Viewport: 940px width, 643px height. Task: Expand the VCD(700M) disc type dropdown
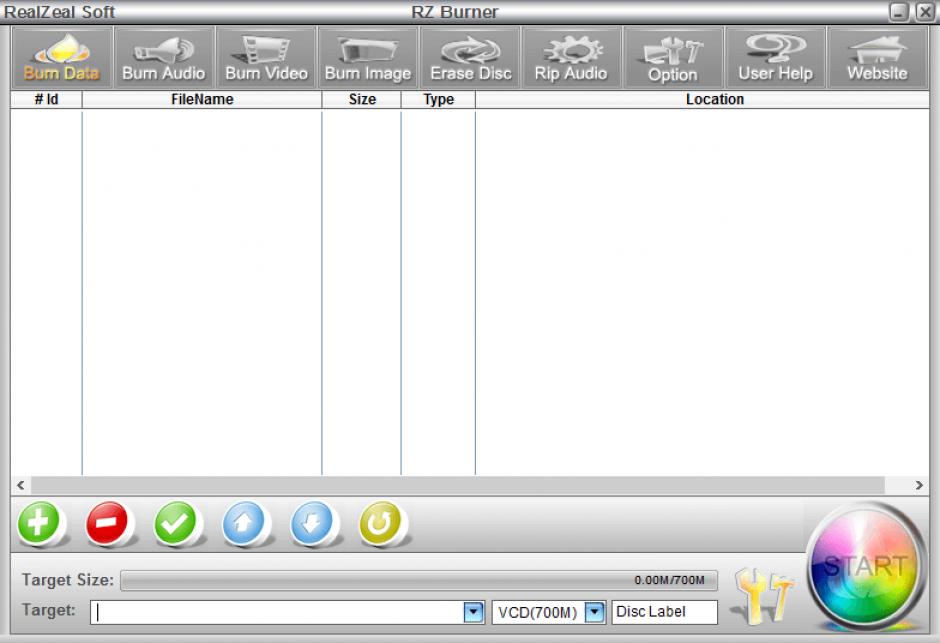point(595,612)
